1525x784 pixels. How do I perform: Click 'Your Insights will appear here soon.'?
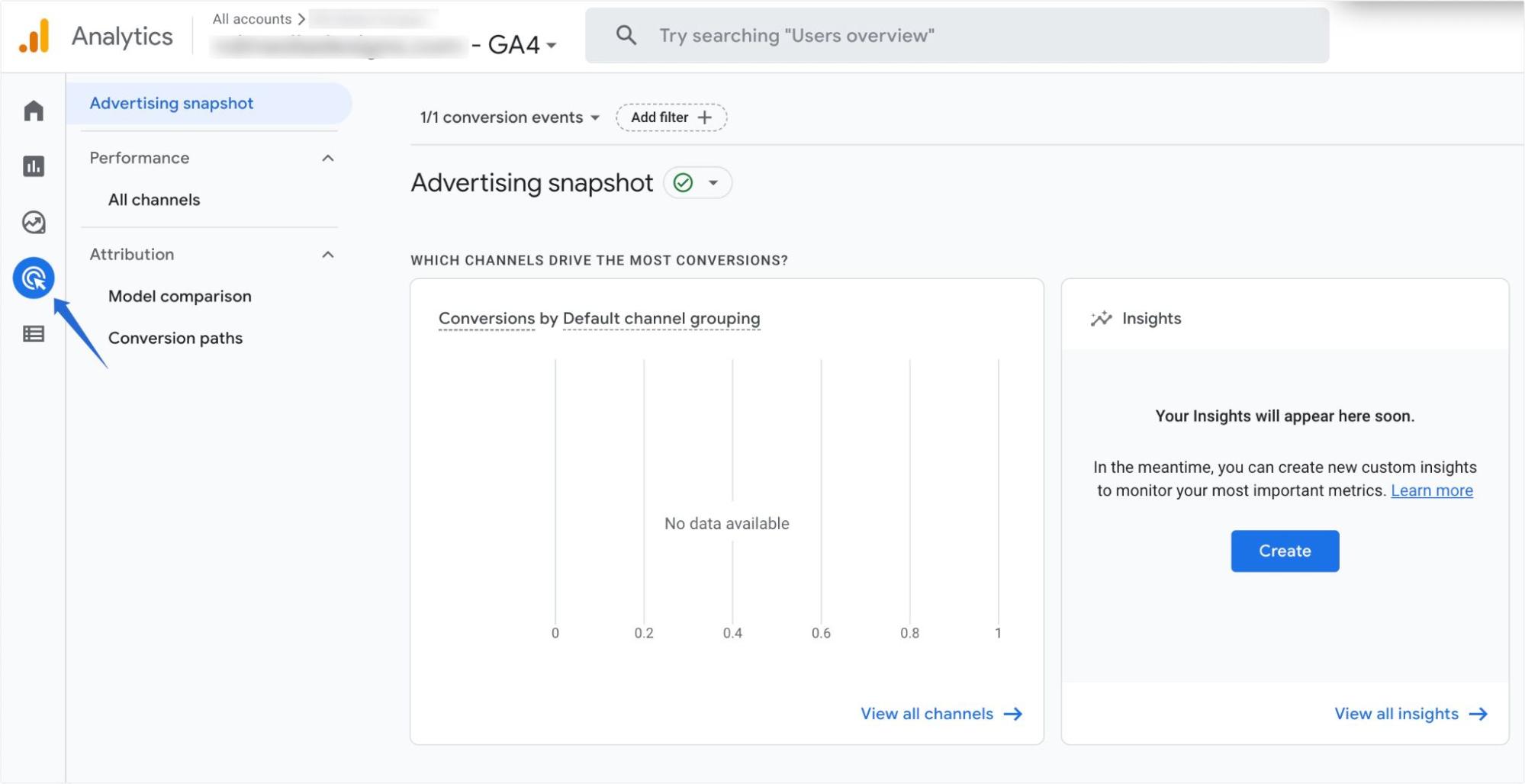[1285, 416]
